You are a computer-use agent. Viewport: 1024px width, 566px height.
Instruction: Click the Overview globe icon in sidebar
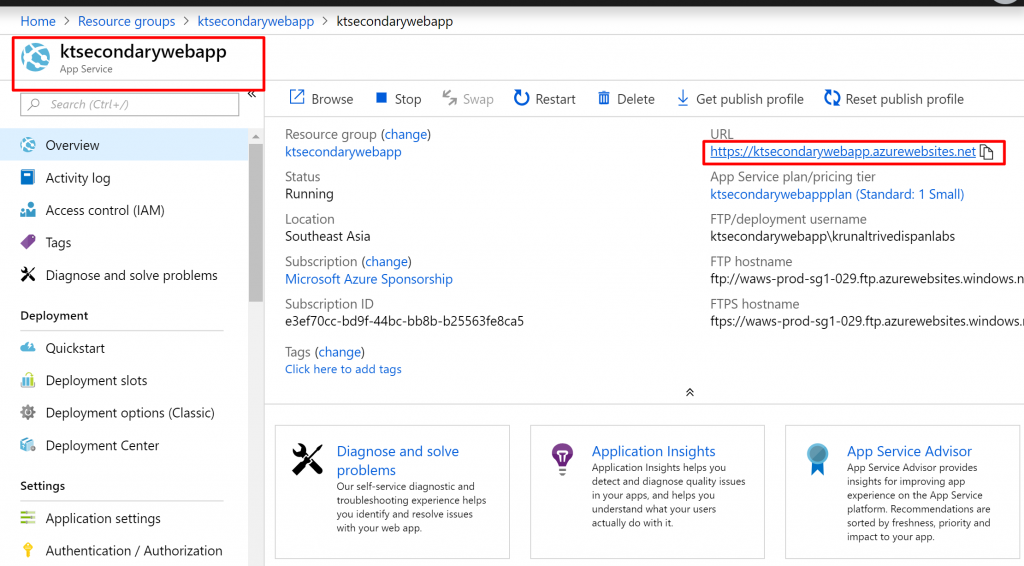click(x=28, y=145)
